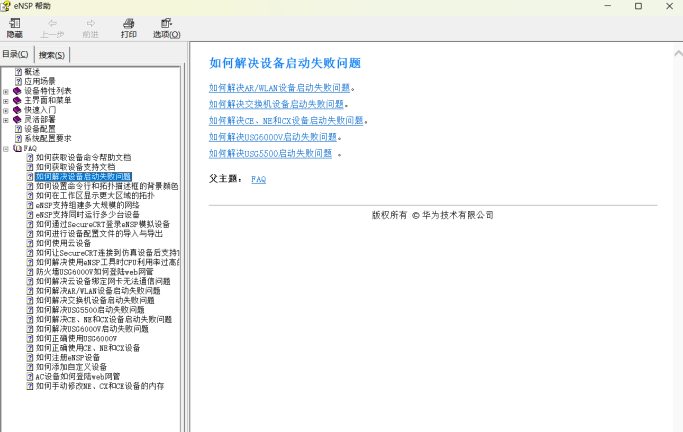Viewport: 683px width, 432px height.
Task: Select 如何让SecureCRT连接到仿真设备后支持 tree item
Action: tap(107, 253)
